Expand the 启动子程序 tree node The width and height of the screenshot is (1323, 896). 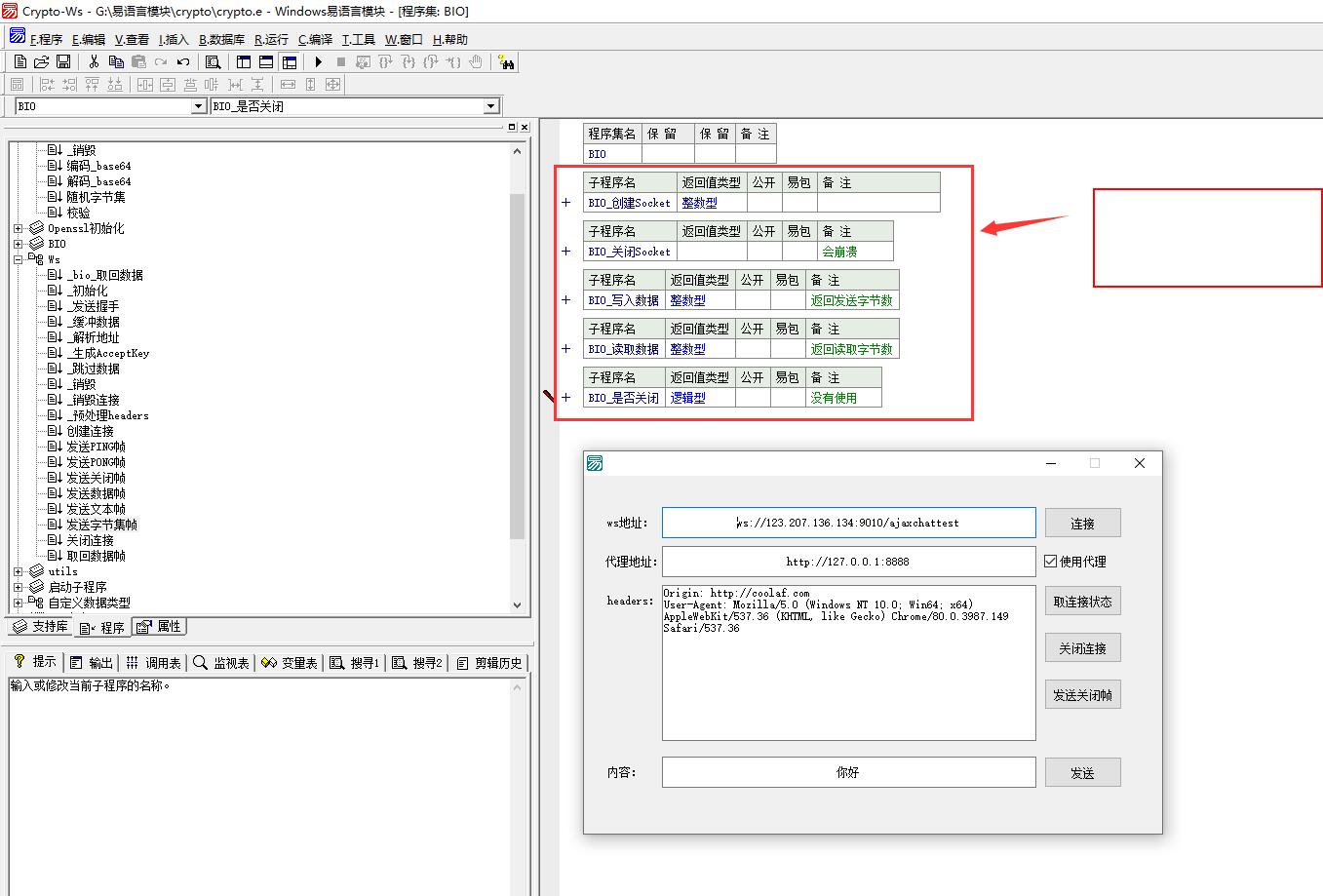18,587
